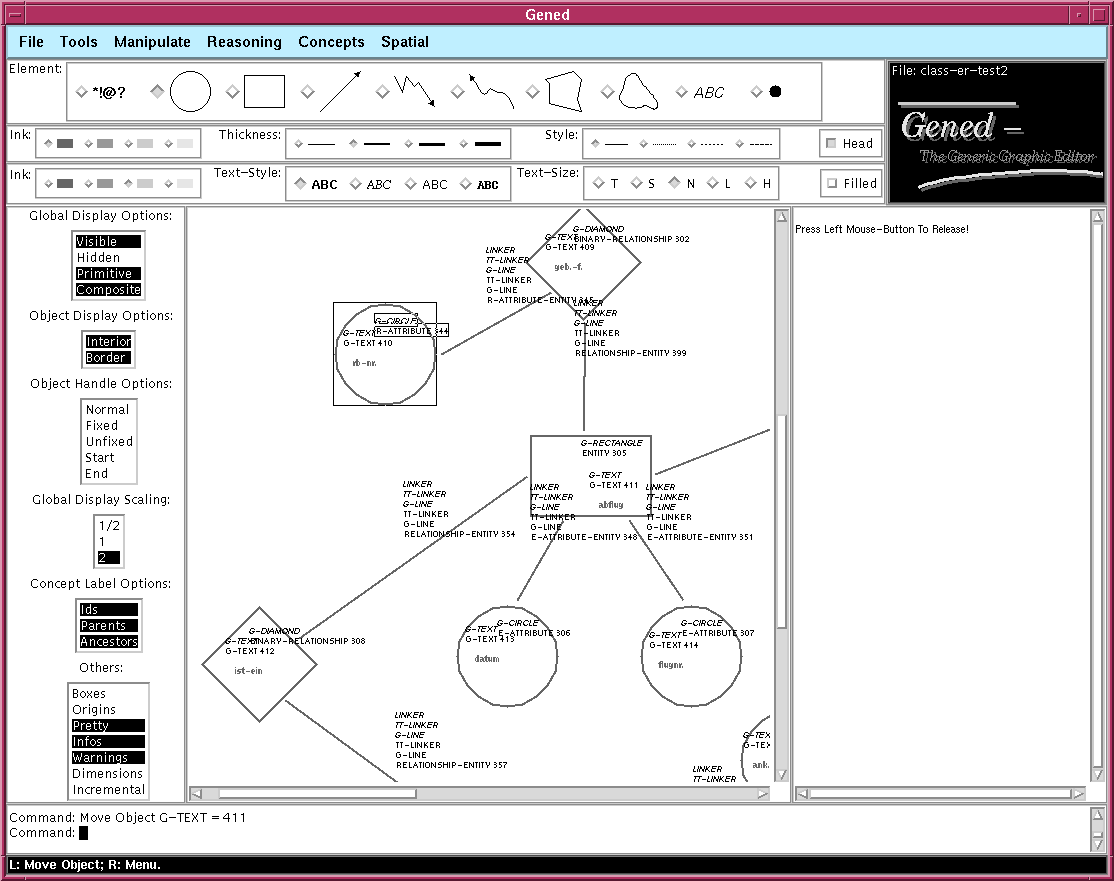Select Normal object handle option
1114x881 pixels.
pyautogui.click(x=107, y=409)
